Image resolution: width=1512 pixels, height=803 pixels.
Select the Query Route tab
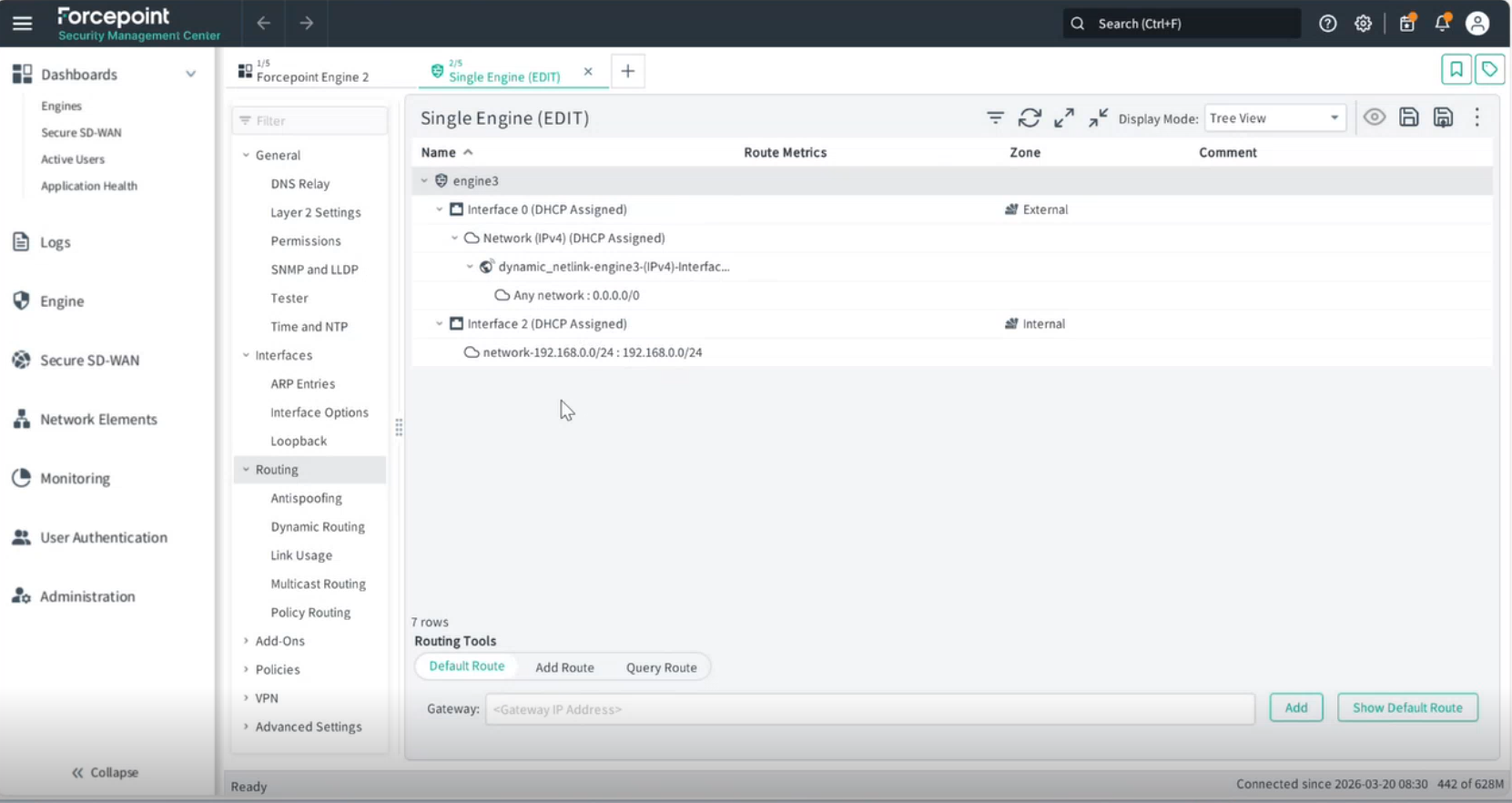pyautogui.click(x=661, y=667)
